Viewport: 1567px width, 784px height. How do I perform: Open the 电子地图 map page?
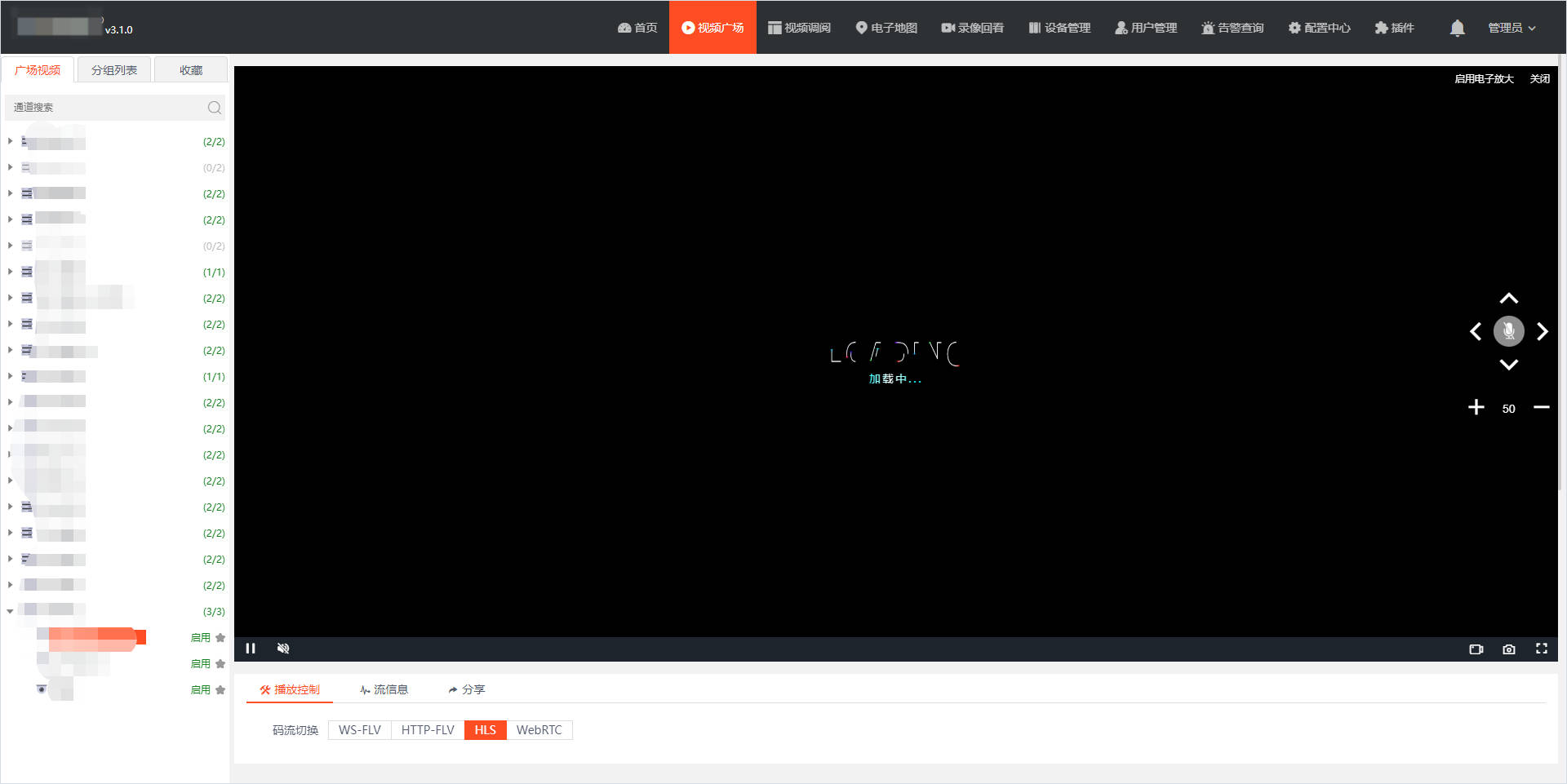point(886,28)
